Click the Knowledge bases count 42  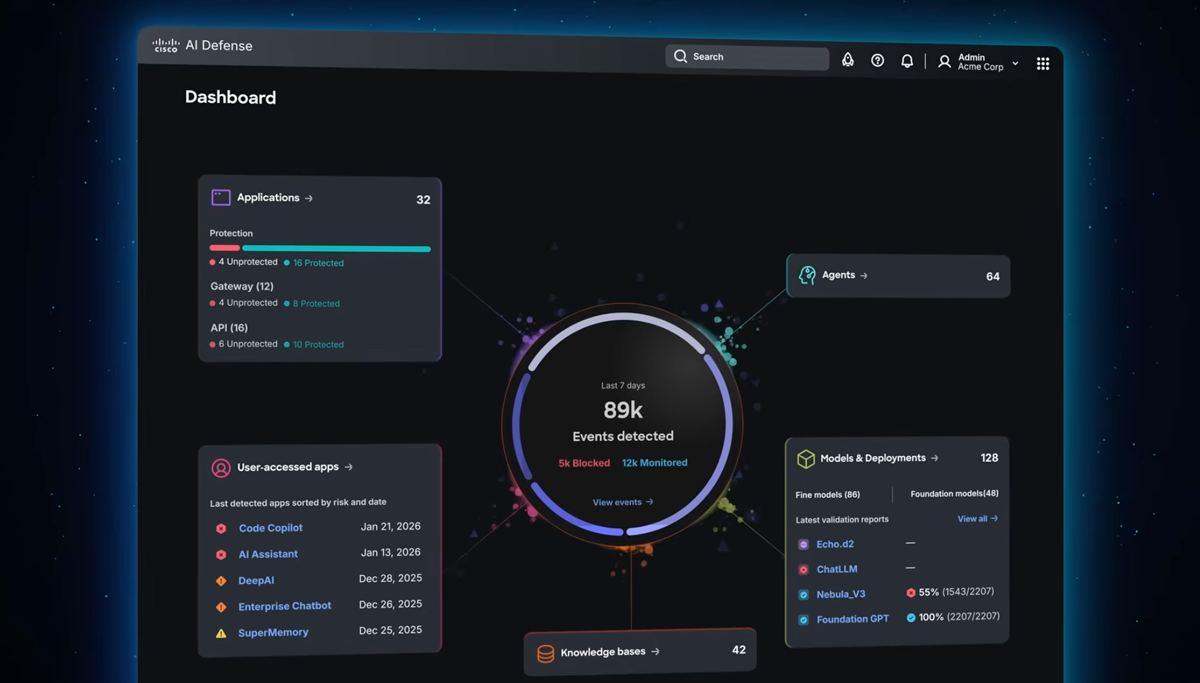(x=739, y=650)
